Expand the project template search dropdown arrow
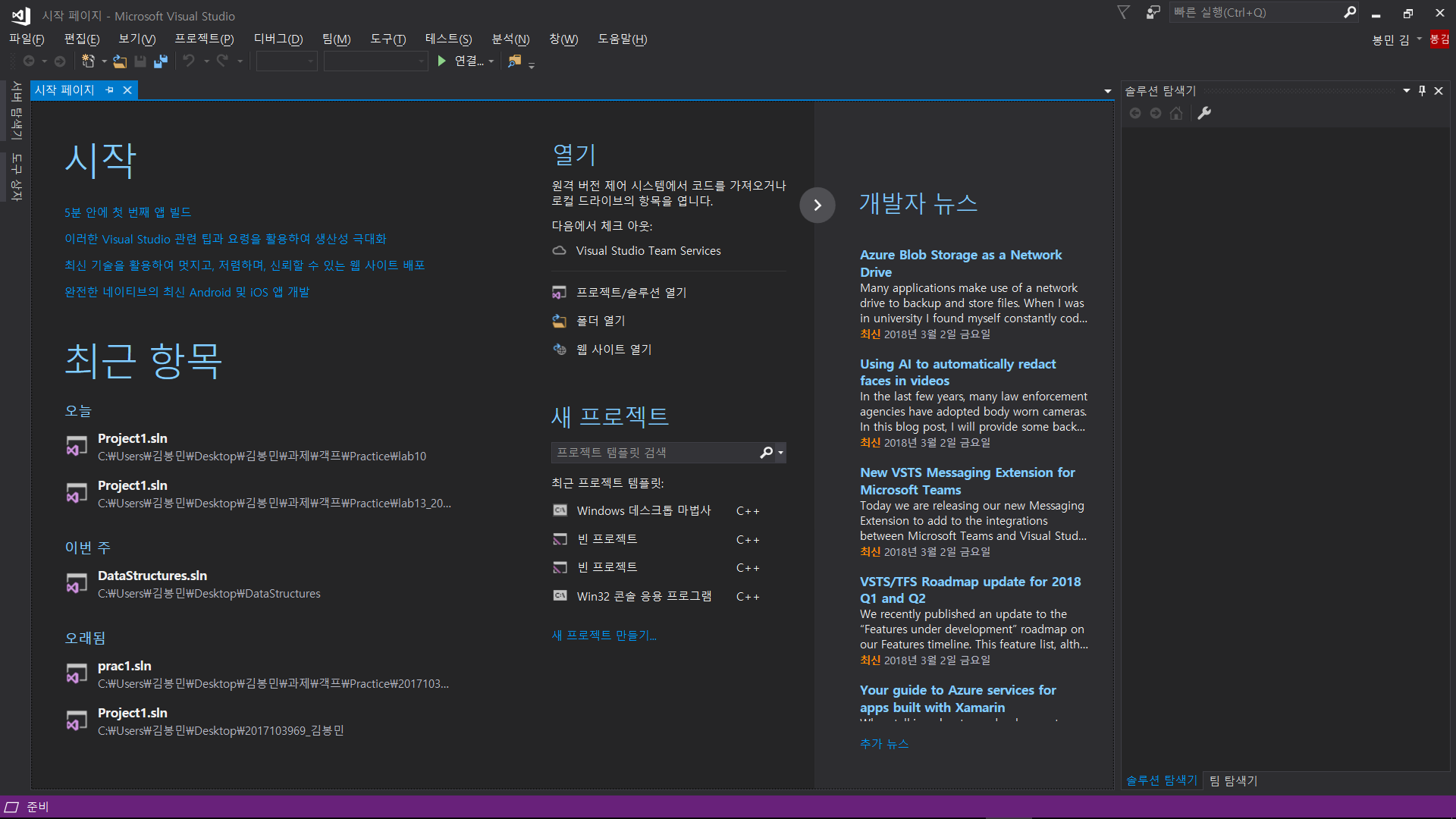This screenshot has width=1456, height=819. pyautogui.click(x=781, y=453)
